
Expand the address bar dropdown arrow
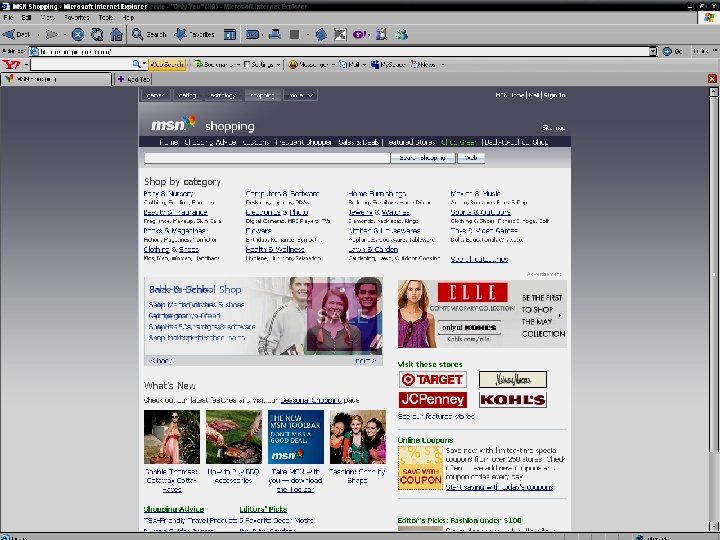coord(653,51)
